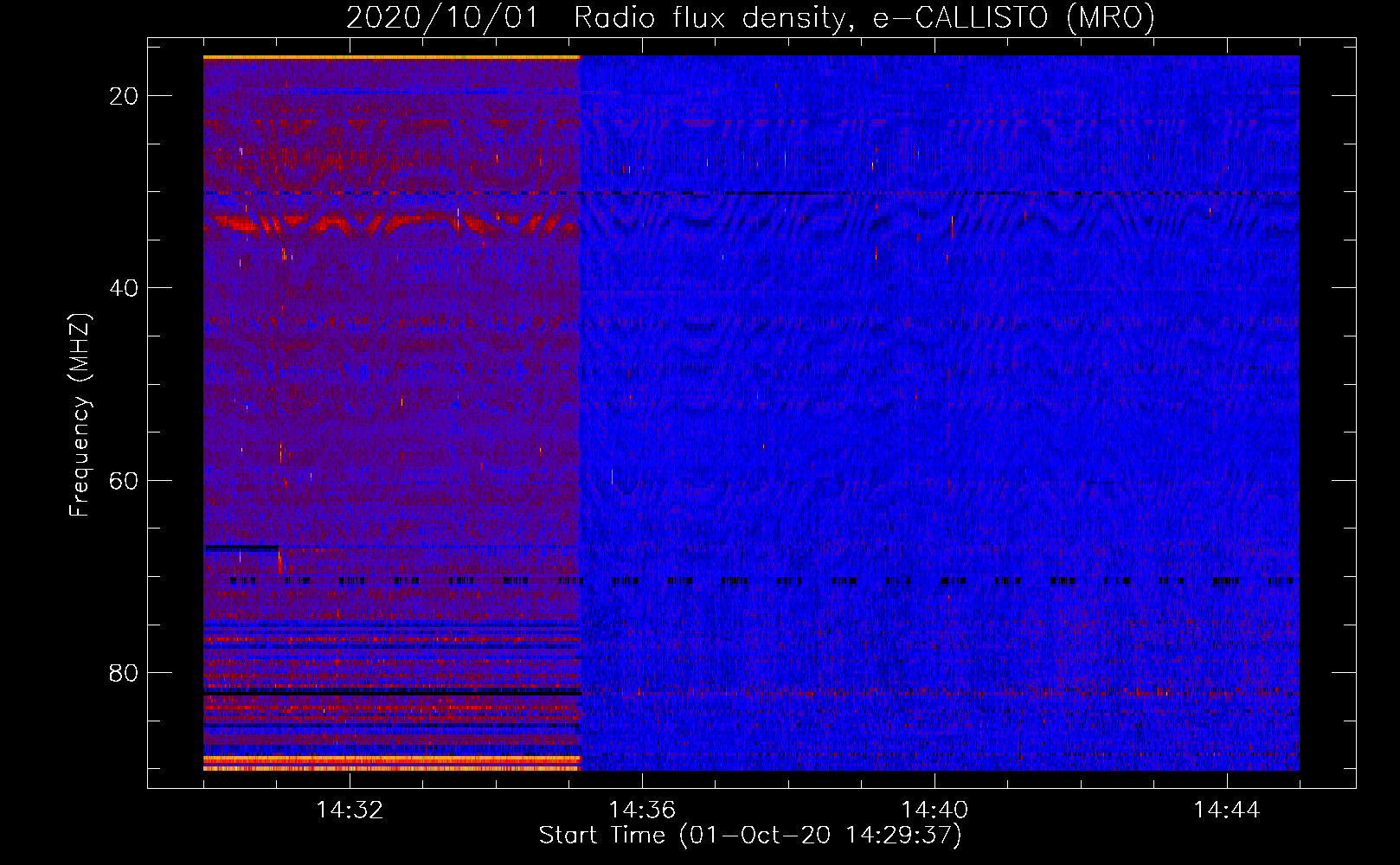Click the "40" frequency tick label
The height and width of the screenshot is (865, 1400).
(124, 288)
